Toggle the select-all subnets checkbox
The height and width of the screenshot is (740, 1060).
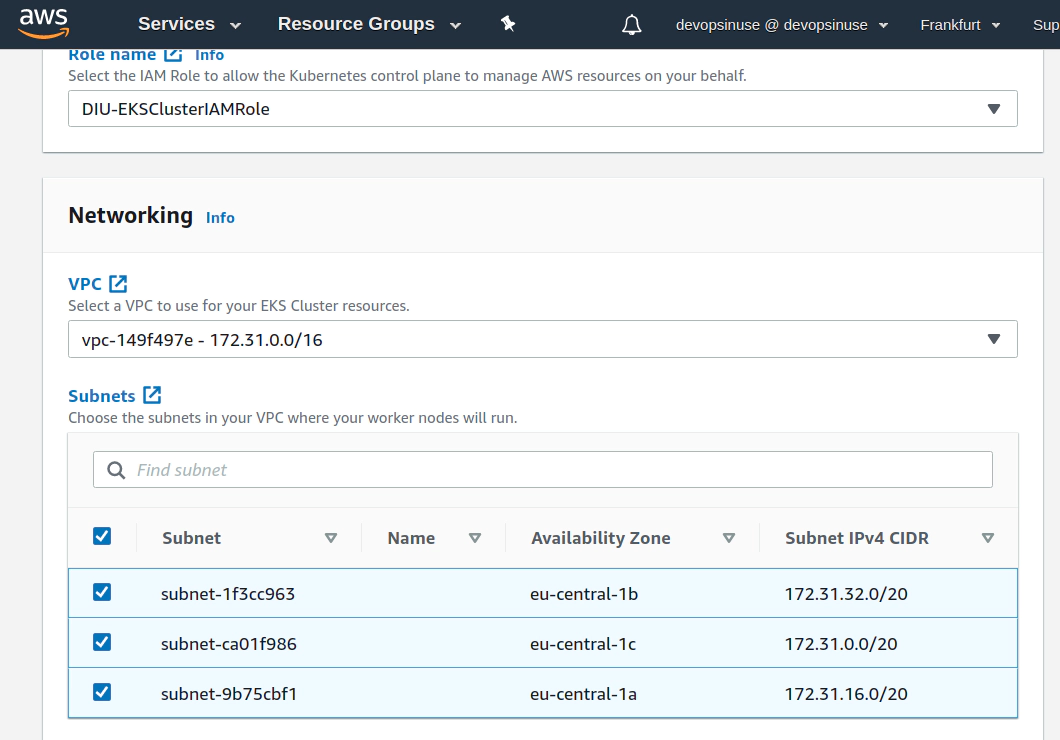tap(102, 536)
